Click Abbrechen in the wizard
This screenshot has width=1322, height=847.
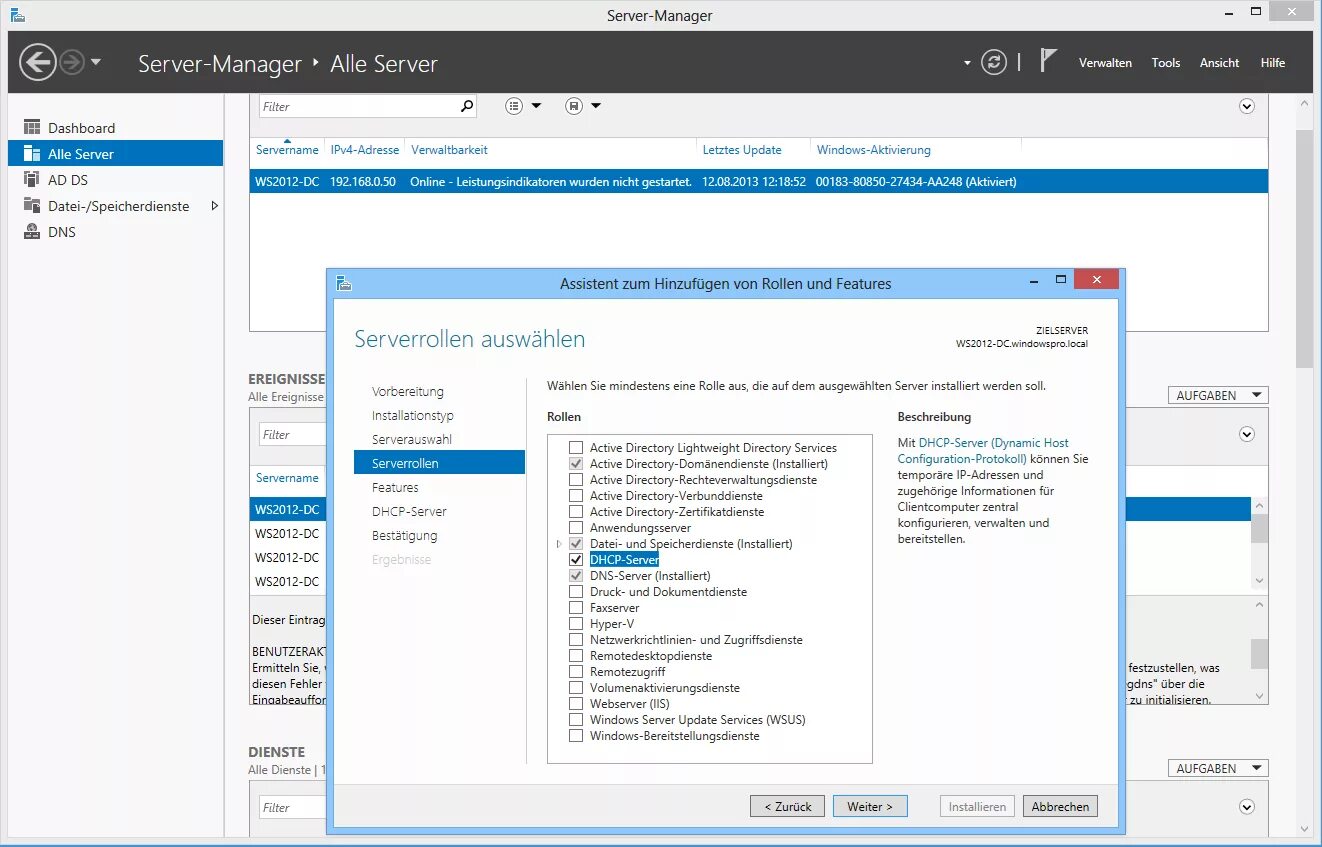pyautogui.click(x=1060, y=806)
